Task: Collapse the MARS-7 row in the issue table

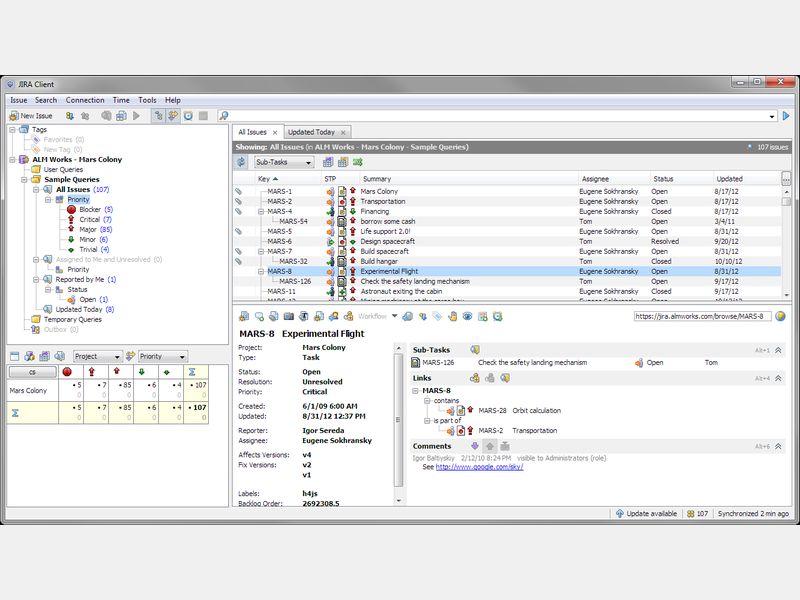Action: 261,252
